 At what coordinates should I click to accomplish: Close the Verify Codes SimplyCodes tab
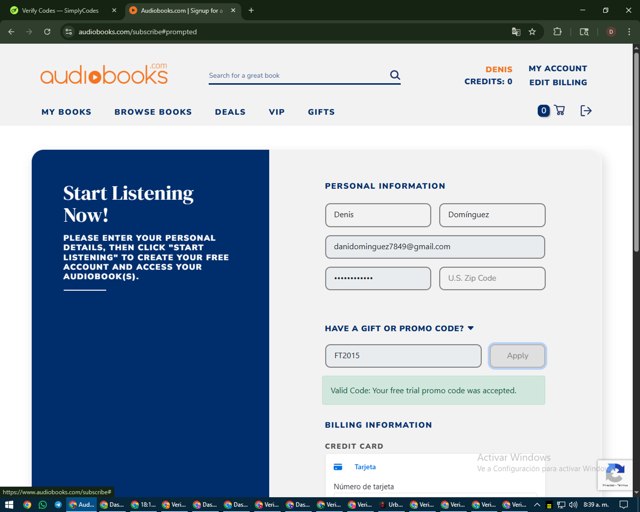click(114, 10)
